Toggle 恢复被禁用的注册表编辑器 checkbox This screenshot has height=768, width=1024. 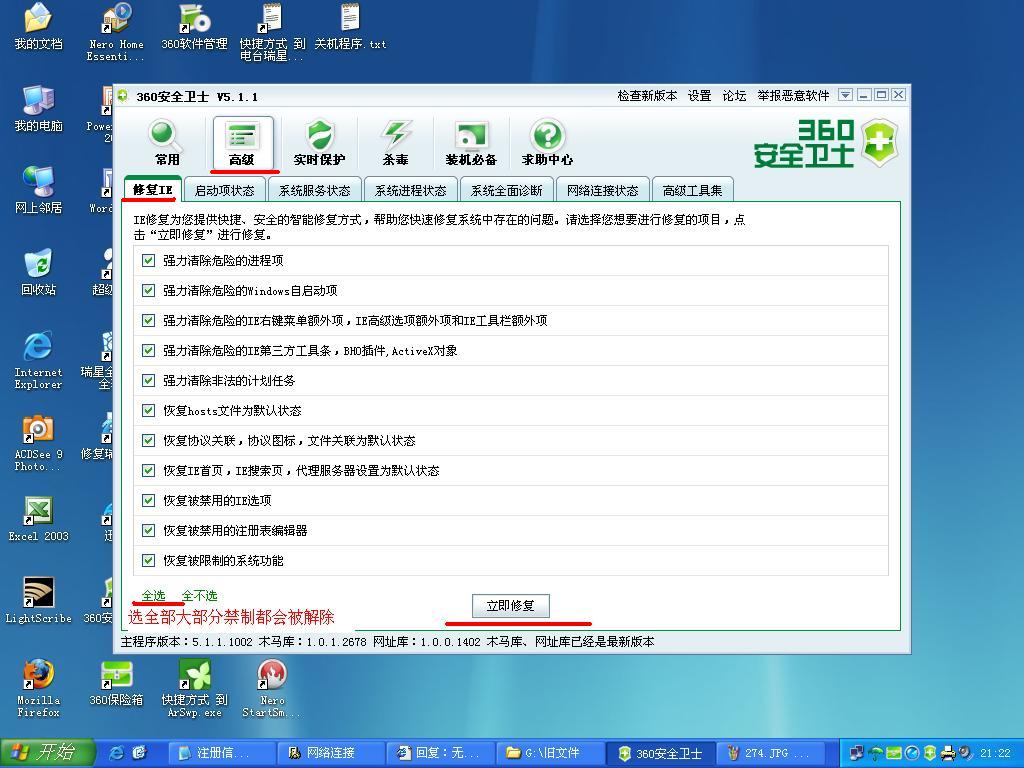pos(148,531)
